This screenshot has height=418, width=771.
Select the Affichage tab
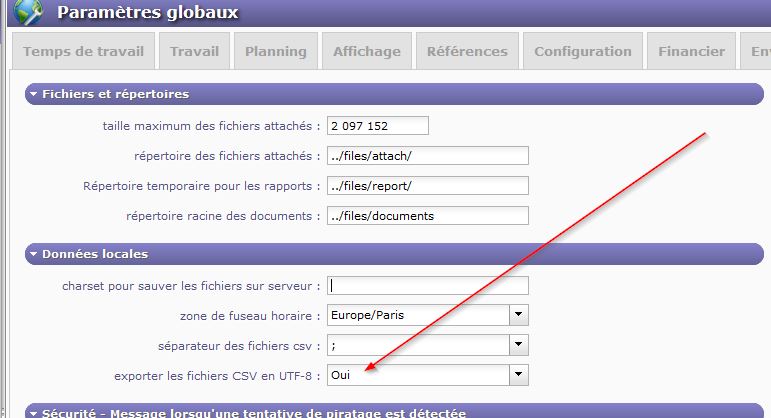click(367, 51)
